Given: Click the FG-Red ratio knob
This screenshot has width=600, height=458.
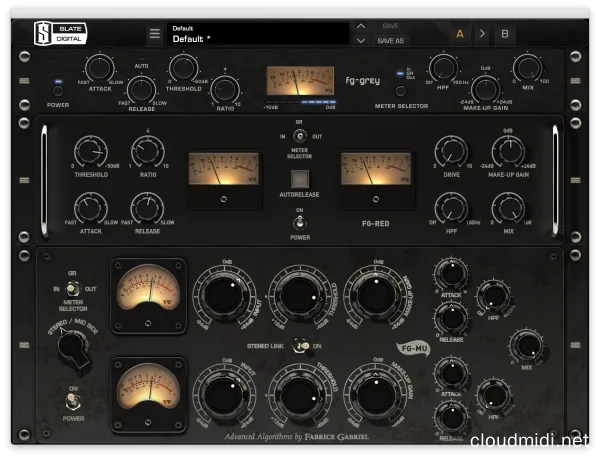Looking at the screenshot, I should click(148, 152).
